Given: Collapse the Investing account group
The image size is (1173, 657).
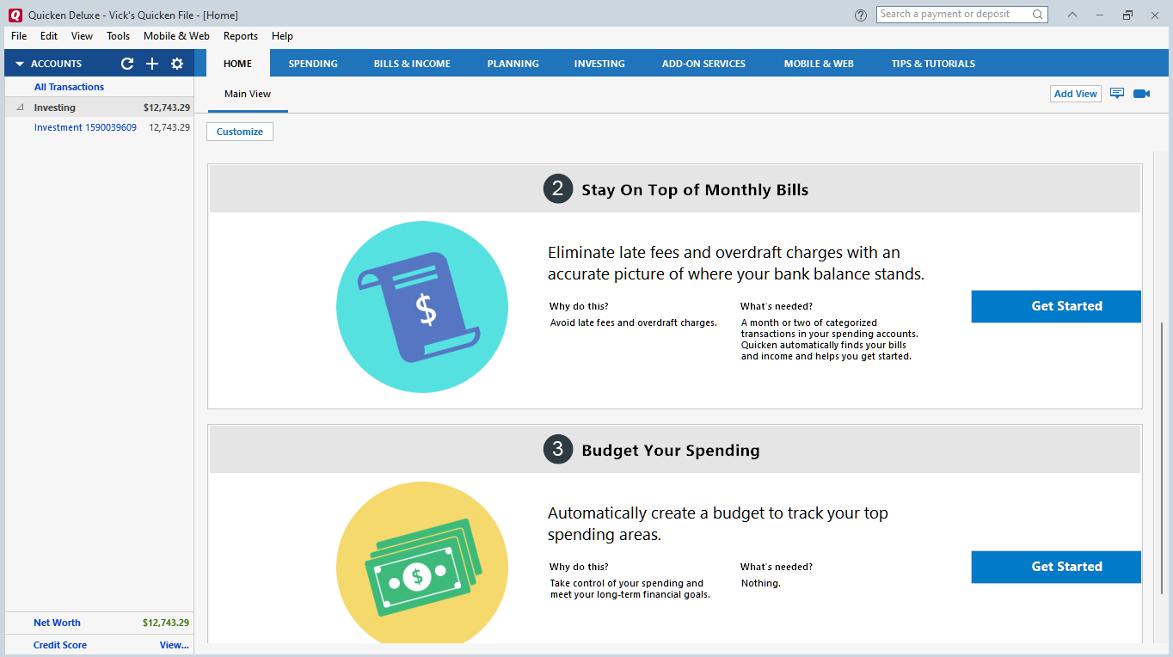Looking at the screenshot, I should tap(20, 107).
